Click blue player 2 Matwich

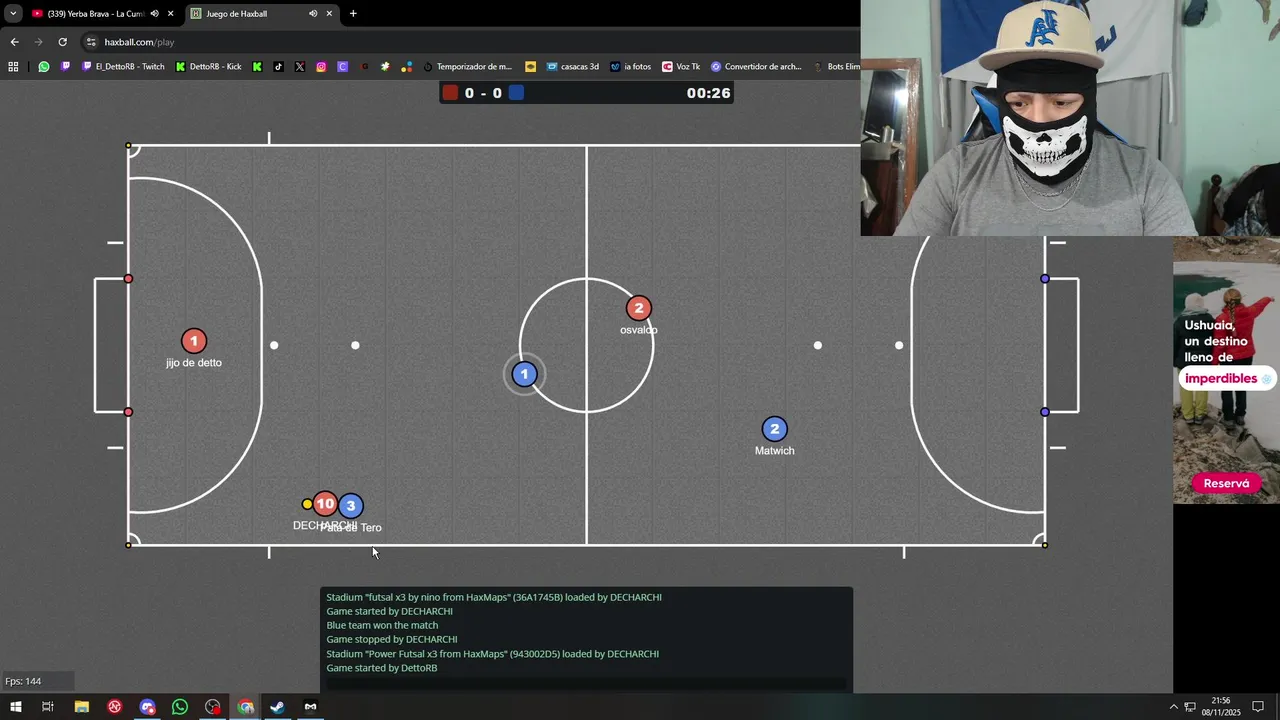pyautogui.click(x=774, y=429)
